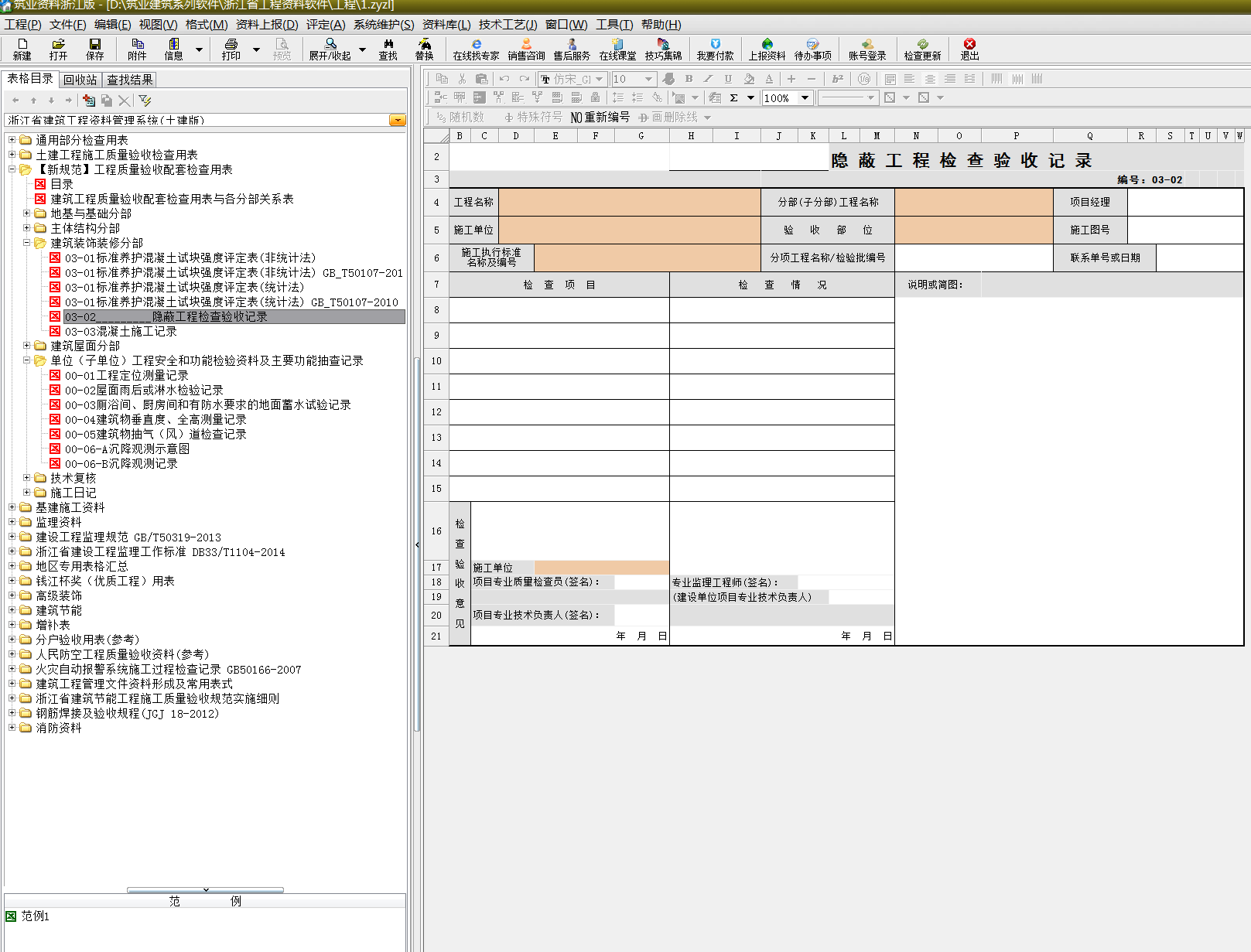Click the delete X icon in tree toolbar

[125, 101]
